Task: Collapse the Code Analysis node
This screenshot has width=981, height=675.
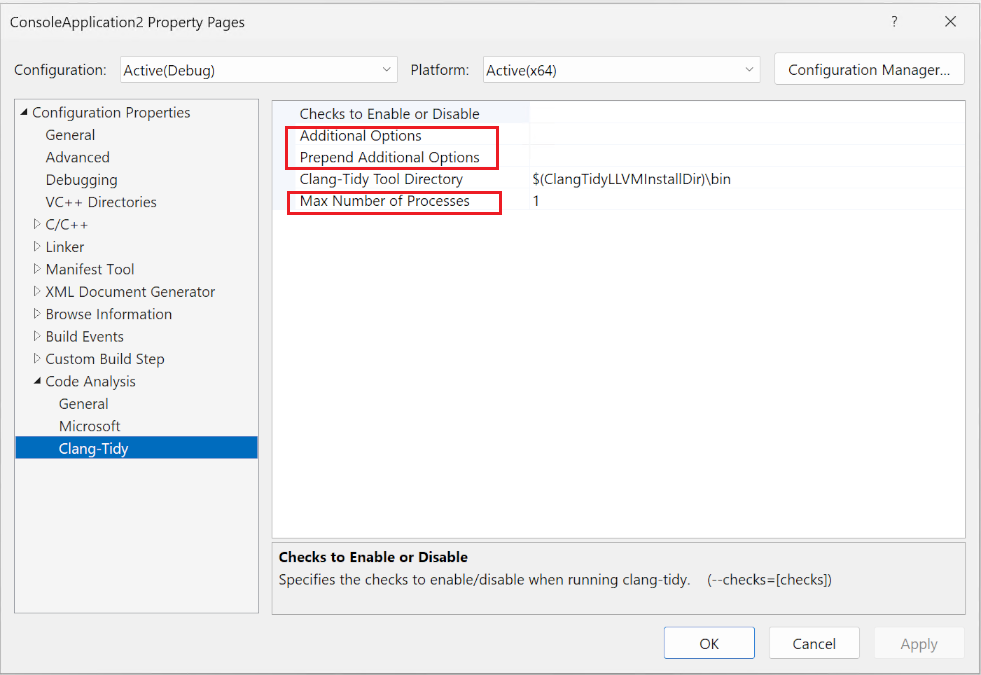Action: point(36,381)
